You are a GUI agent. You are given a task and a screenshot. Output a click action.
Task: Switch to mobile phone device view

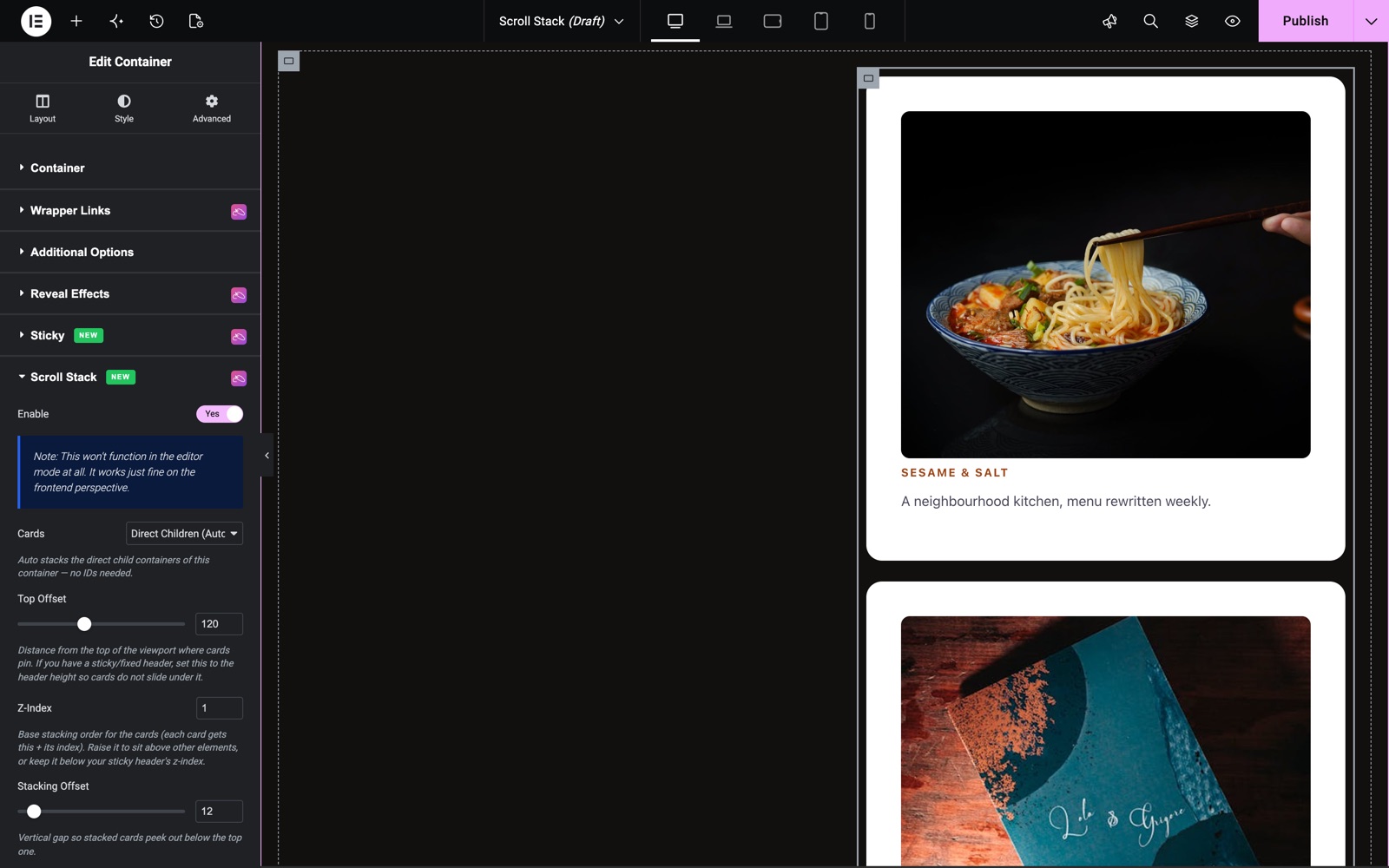(870, 21)
